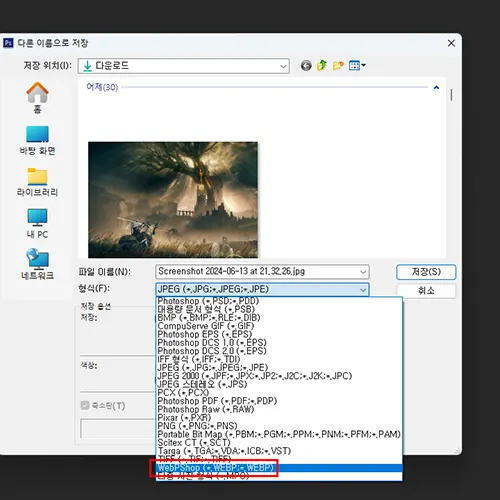Click the Cancel (취소) button
Viewport: 500px width, 500px height.
tap(426, 291)
